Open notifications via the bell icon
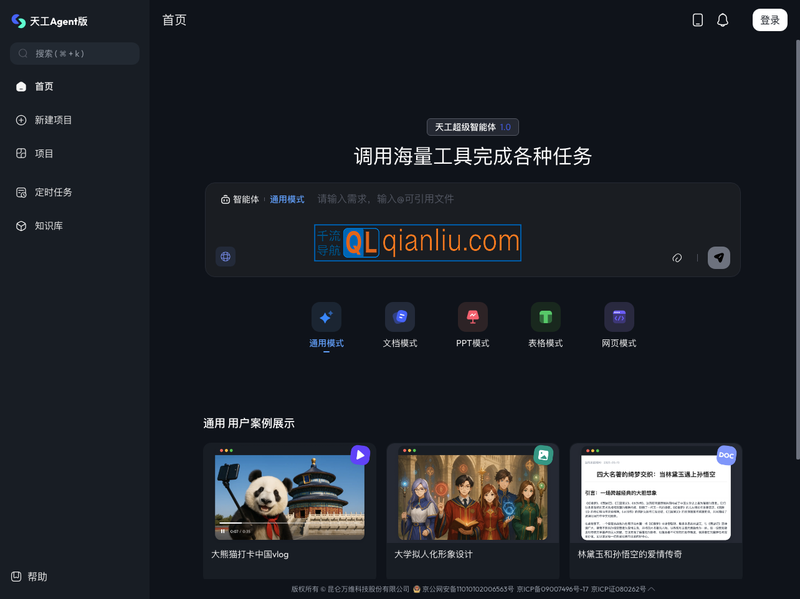Viewport: 800px width, 599px height. (x=722, y=20)
